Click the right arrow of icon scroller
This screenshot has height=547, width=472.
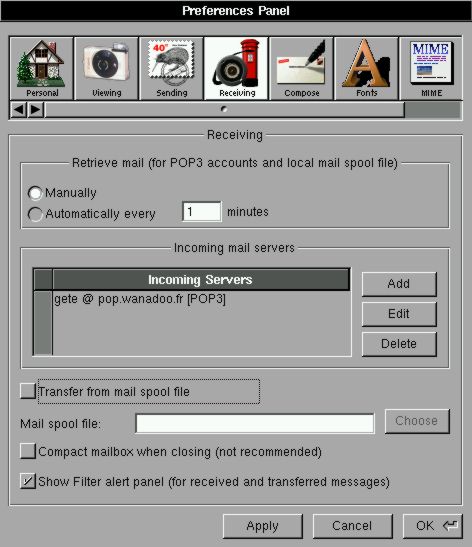tap(36, 110)
